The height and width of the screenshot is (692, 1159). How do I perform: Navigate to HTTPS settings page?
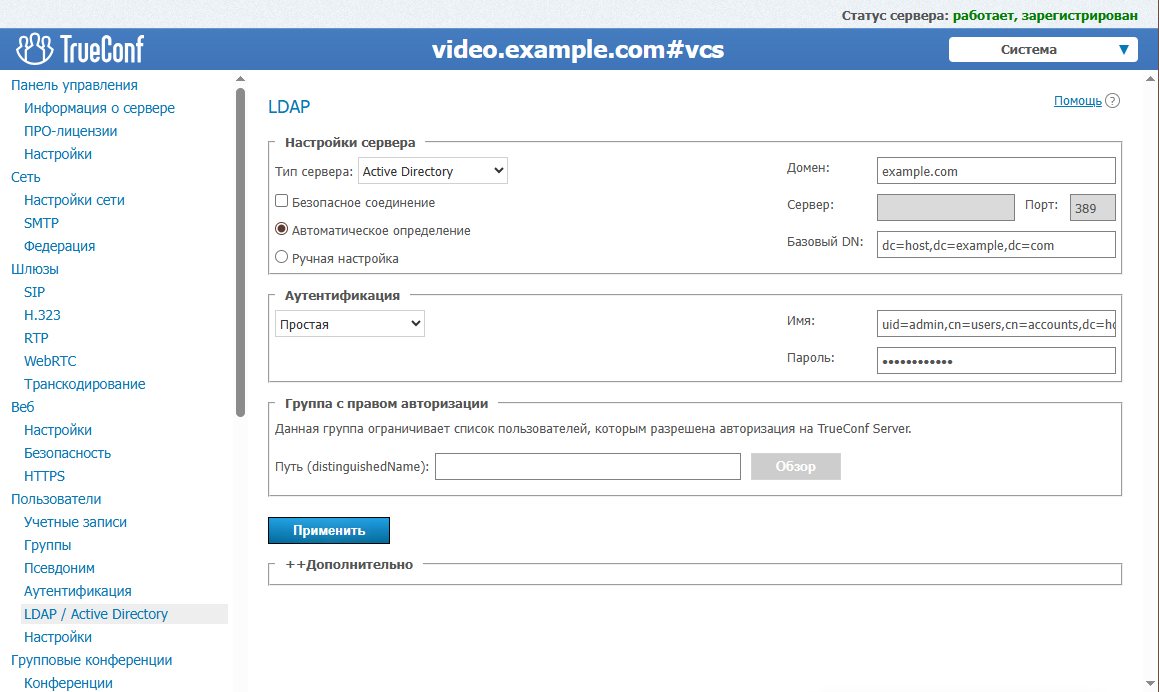pos(44,476)
